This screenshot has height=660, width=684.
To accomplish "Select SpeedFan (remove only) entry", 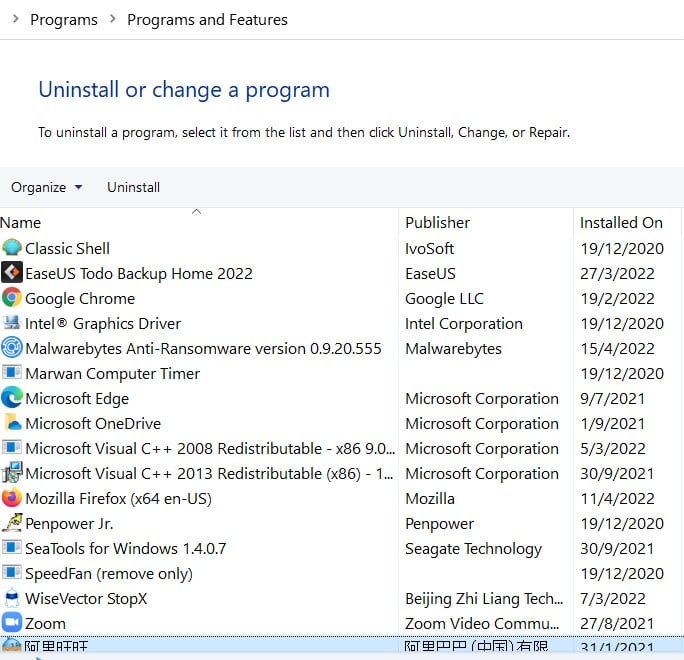I will [108, 573].
